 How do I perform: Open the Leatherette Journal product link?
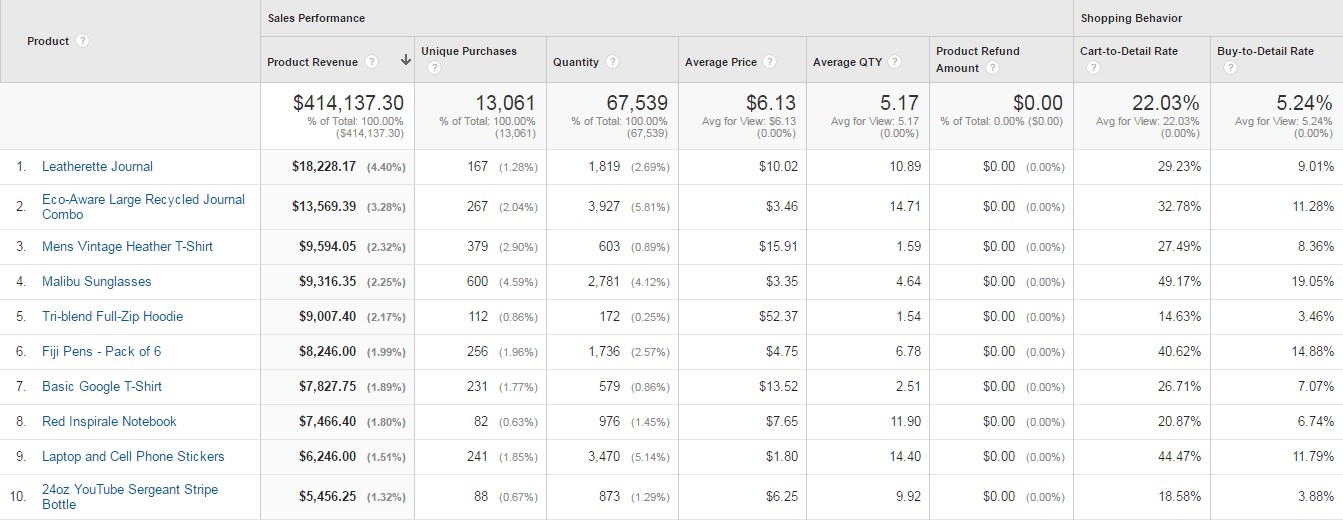pyautogui.click(x=97, y=167)
